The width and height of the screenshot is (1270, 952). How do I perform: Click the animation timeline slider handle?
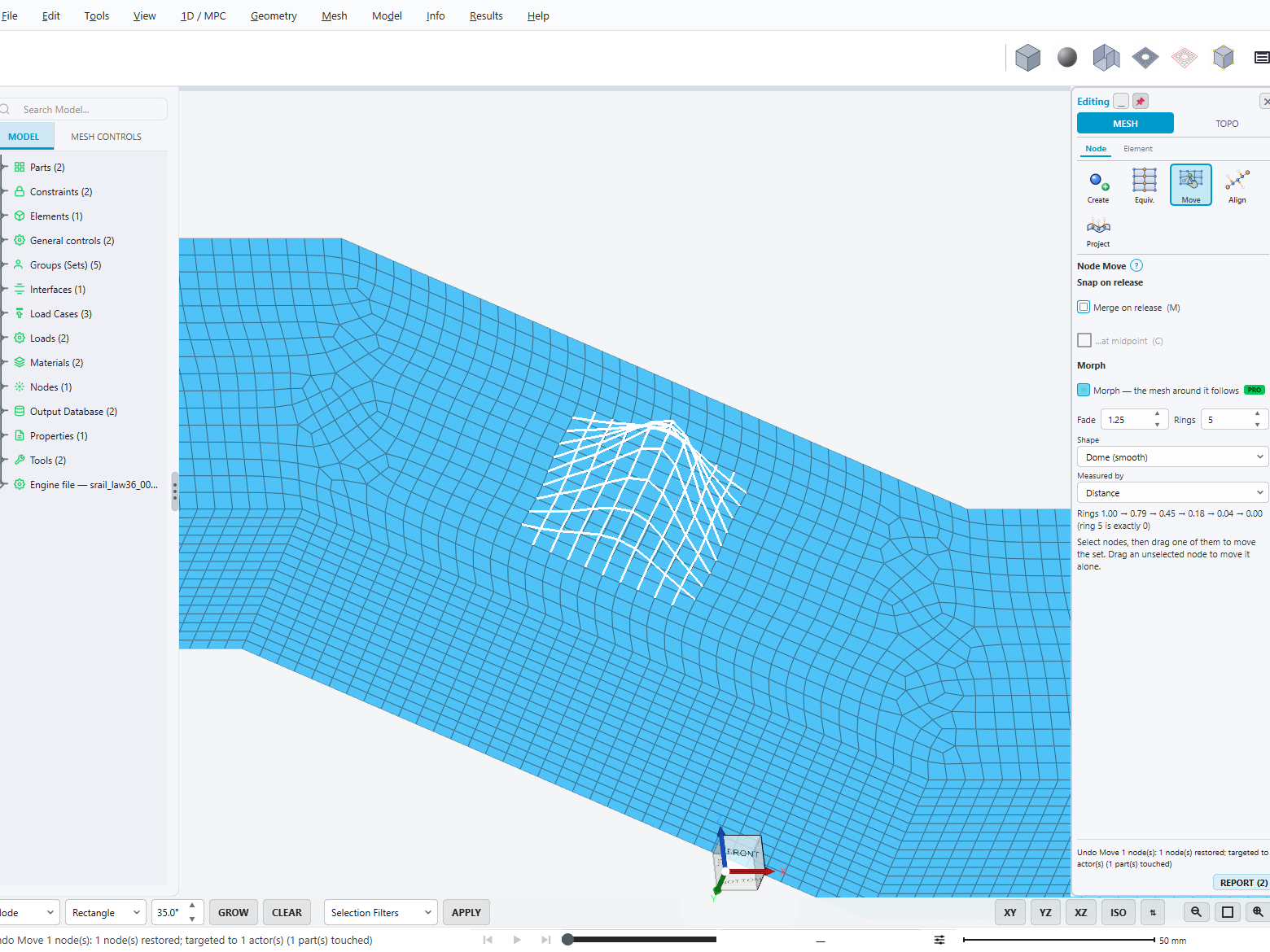[568, 940]
